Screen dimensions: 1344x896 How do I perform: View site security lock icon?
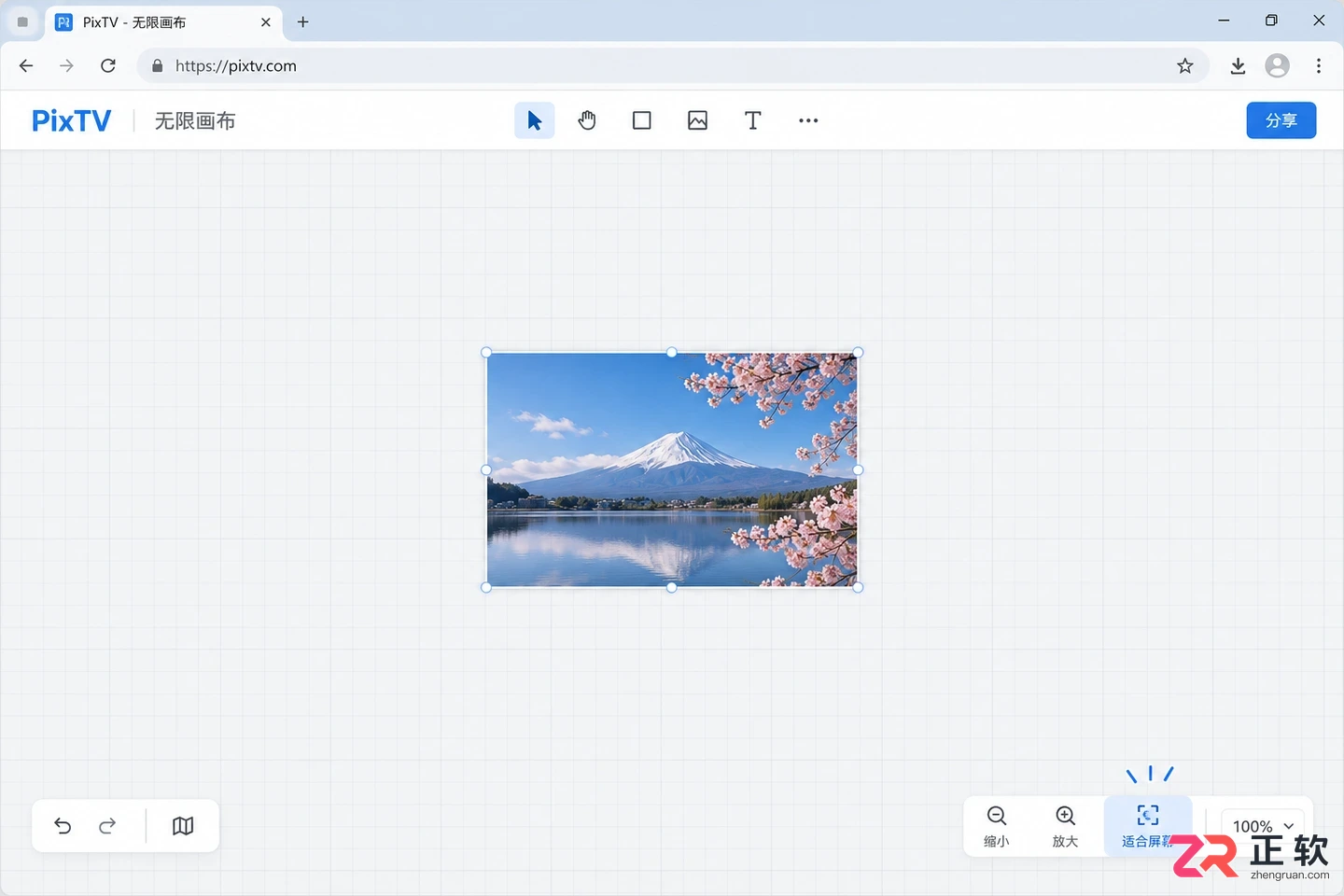click(157, 65)
